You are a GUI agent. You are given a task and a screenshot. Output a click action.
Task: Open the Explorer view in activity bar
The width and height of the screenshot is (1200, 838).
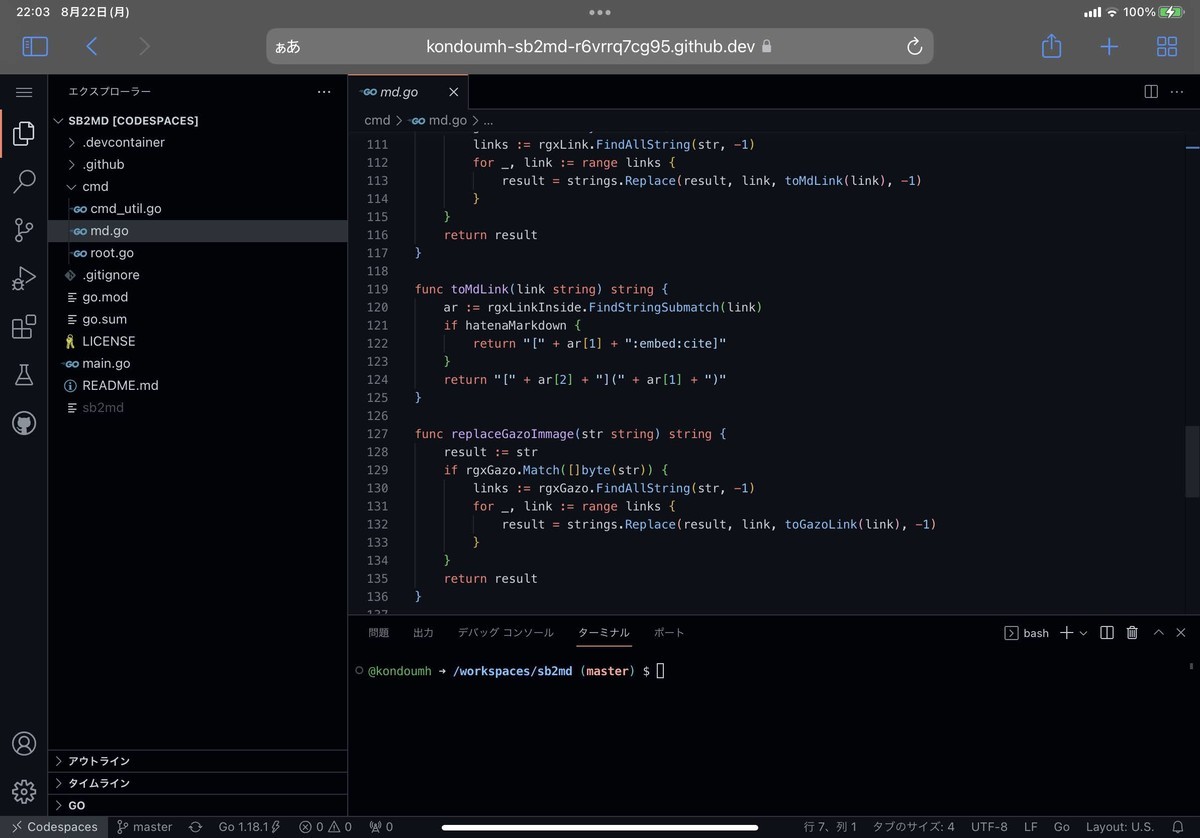[24, 134]
